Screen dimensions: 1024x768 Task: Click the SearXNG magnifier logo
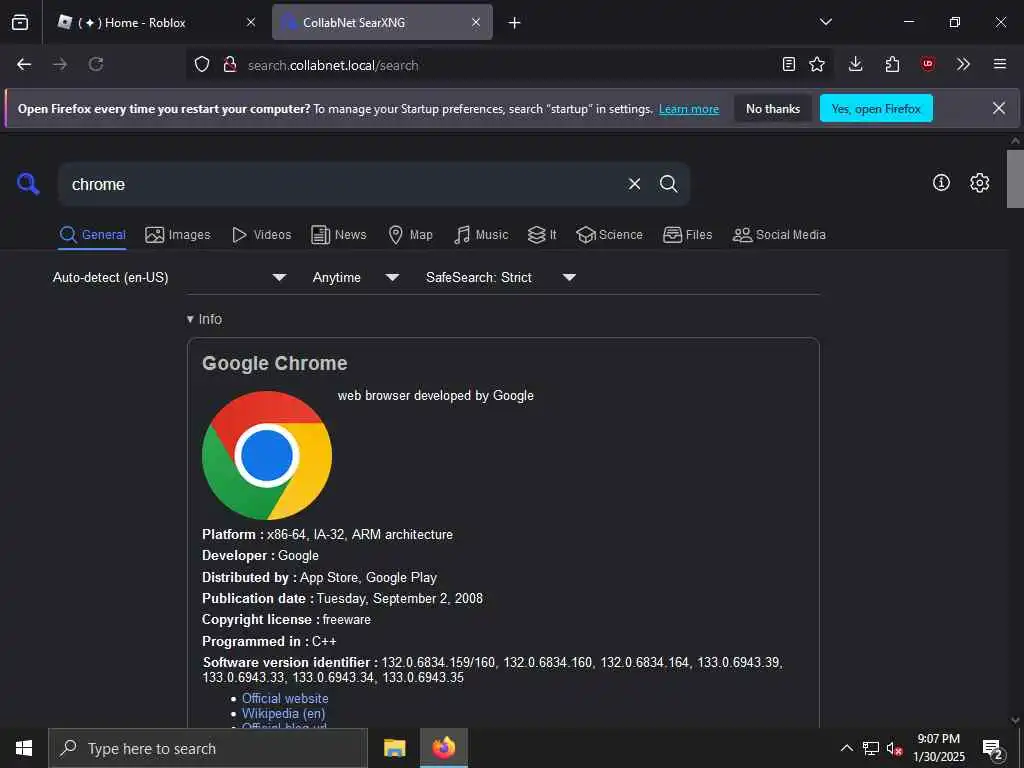coord(28,184)
